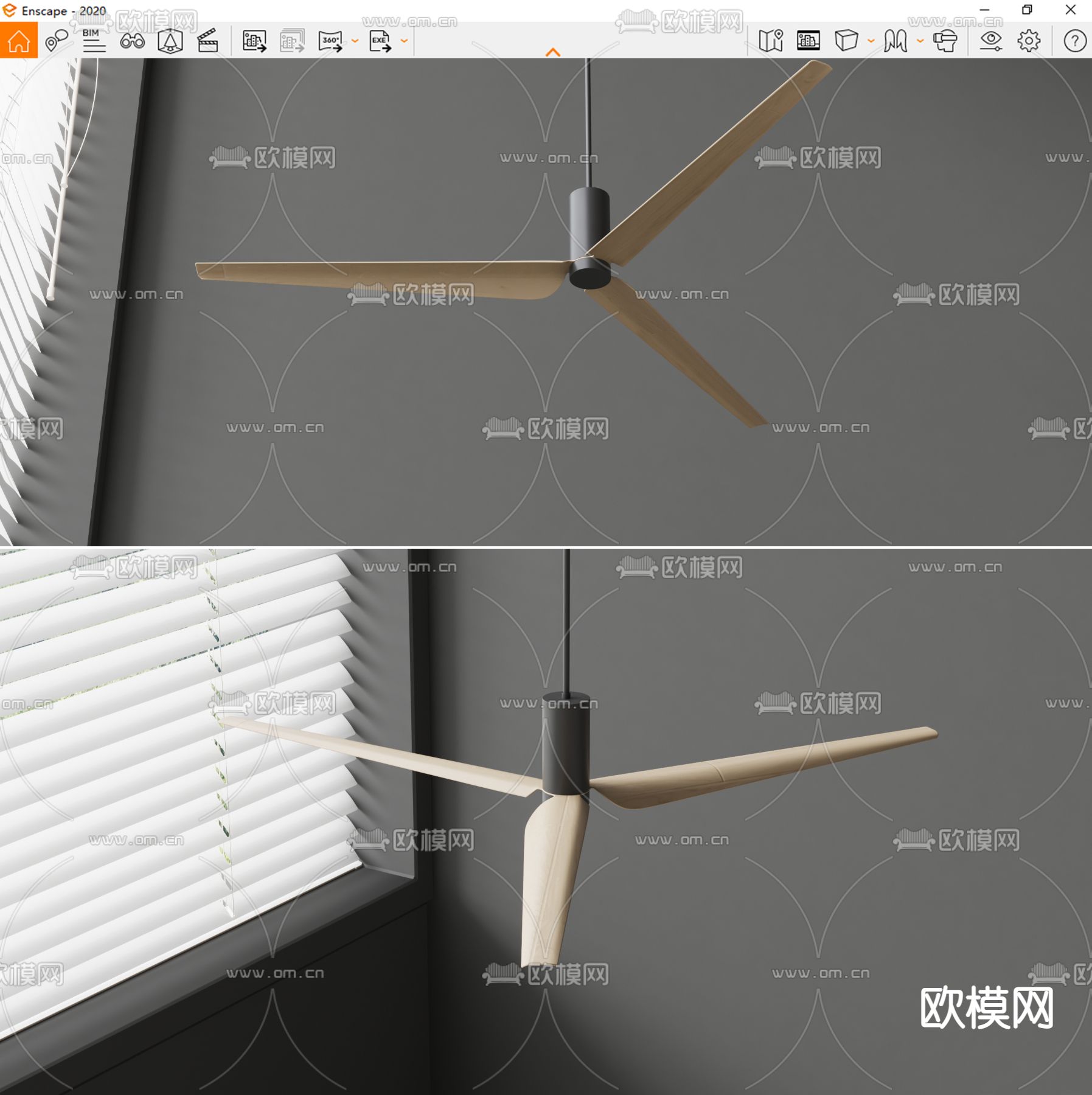Screen dimensions: 1092x1095
Task: Open the dropdown arrow left of the VR headset
Action: pyautogui.click(x=920, y=41)
